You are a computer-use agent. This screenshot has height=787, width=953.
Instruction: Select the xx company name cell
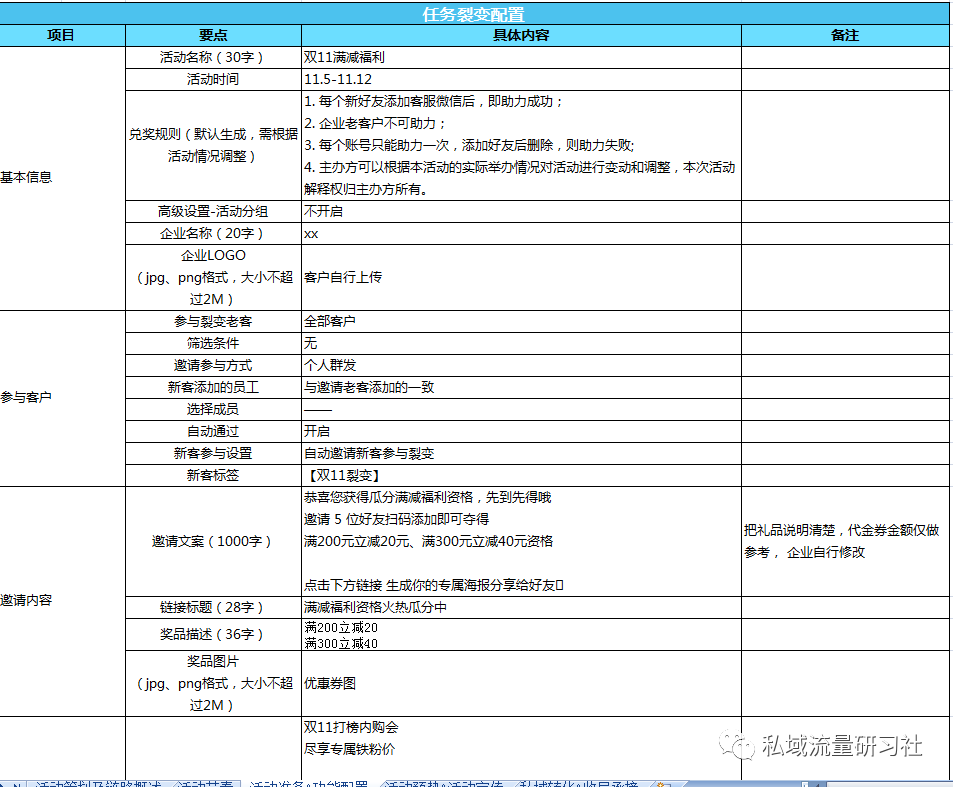[521, 233]
